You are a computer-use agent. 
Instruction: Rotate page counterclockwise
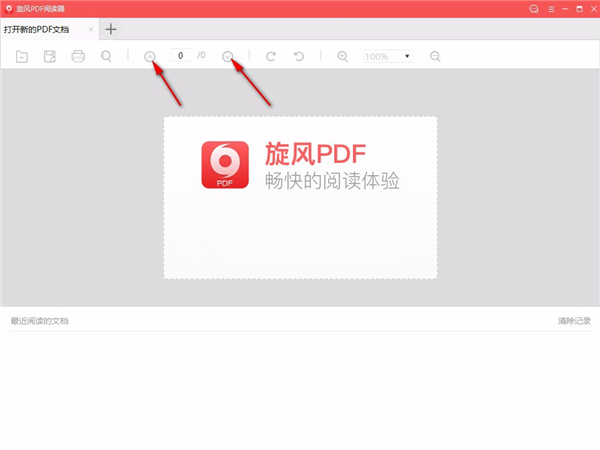299,57
